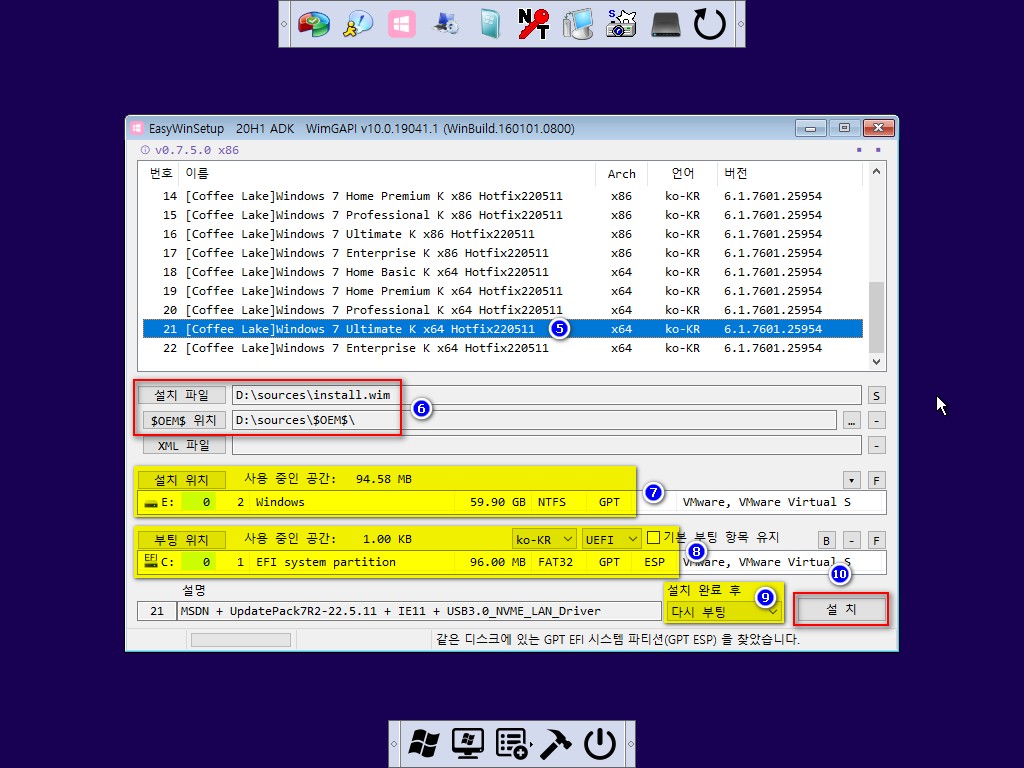Click the empty XML file path field
Viewport: 1024px width, 768px height.
point(547,445)
